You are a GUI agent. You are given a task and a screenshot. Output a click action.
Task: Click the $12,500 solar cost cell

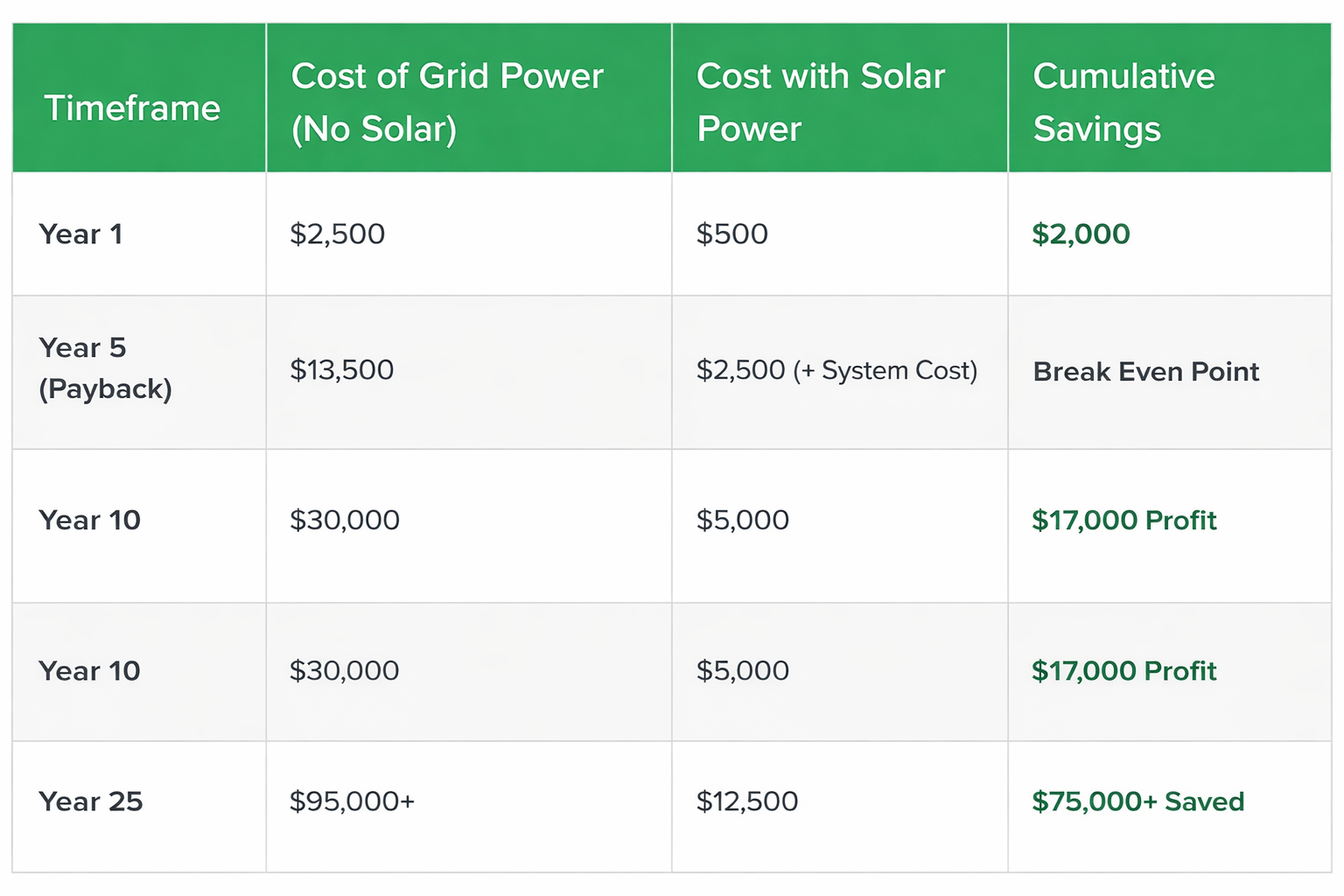pyautogui.click(x=746, y=801)
